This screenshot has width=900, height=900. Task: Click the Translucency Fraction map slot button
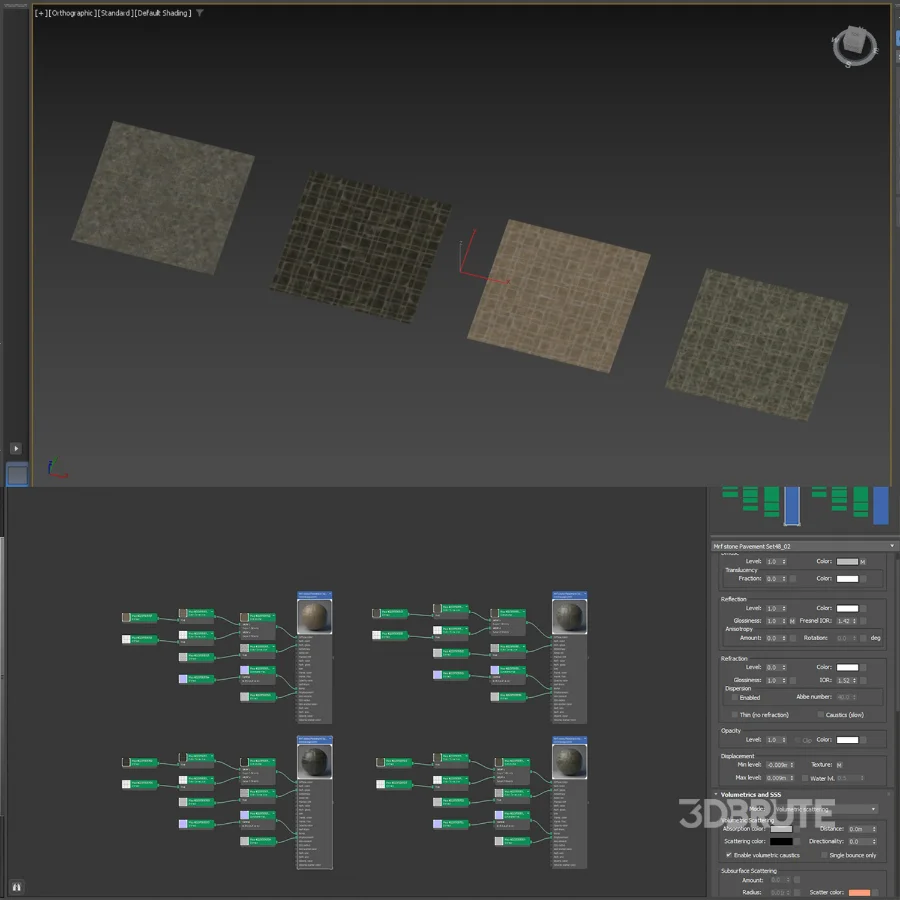click(x=793, y=579)
